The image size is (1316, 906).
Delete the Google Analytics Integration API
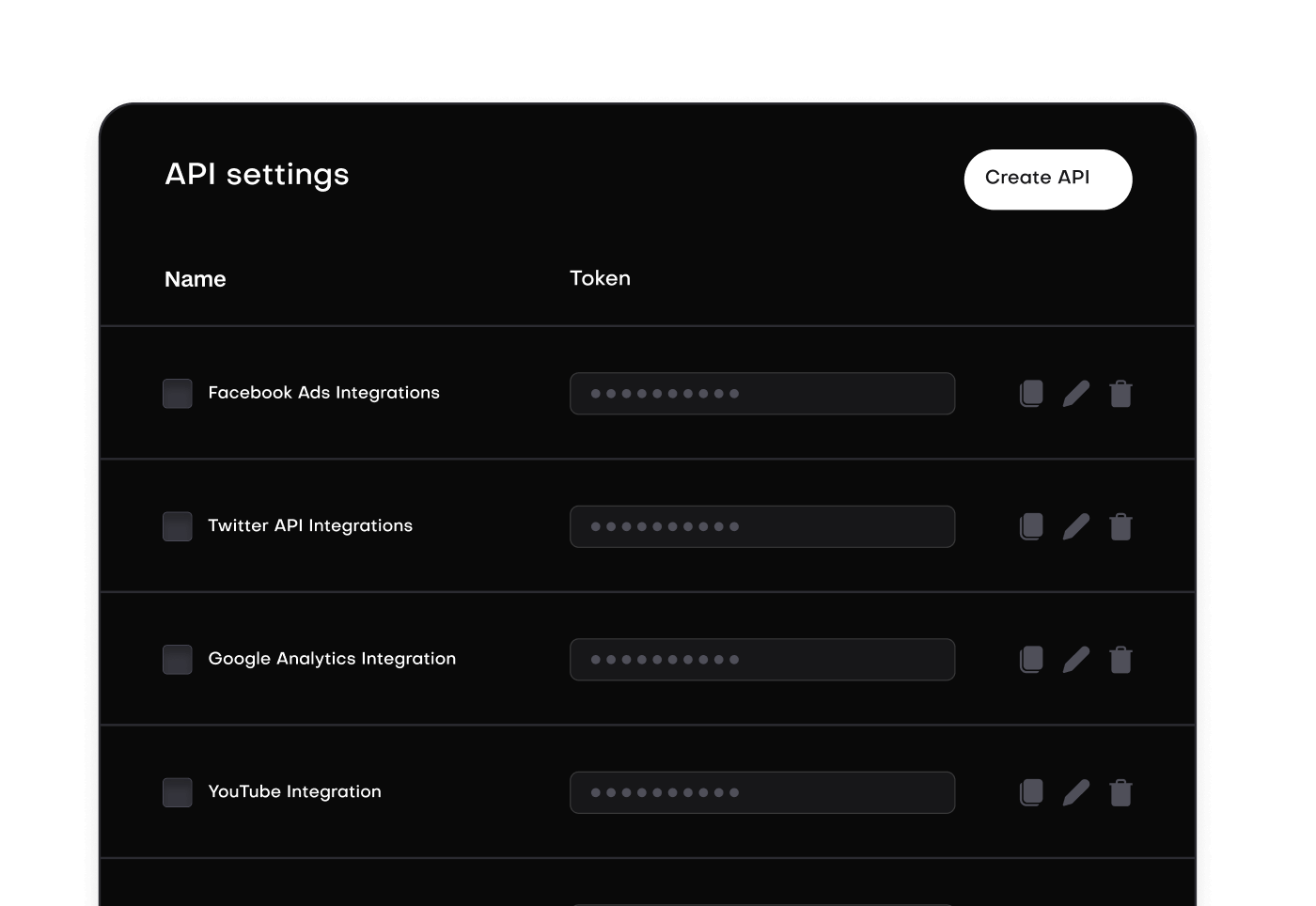coord(1121,659)
